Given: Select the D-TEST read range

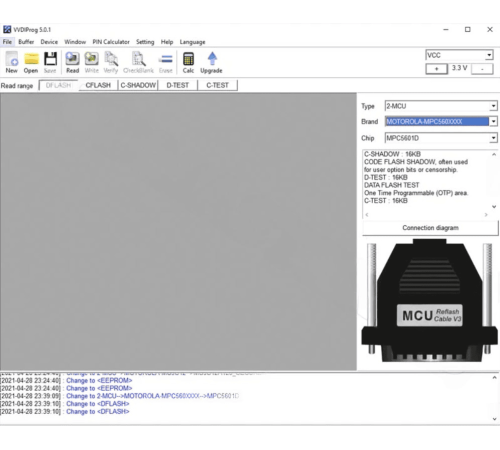Looking at the screenshot, I should [x=178, y=85].
